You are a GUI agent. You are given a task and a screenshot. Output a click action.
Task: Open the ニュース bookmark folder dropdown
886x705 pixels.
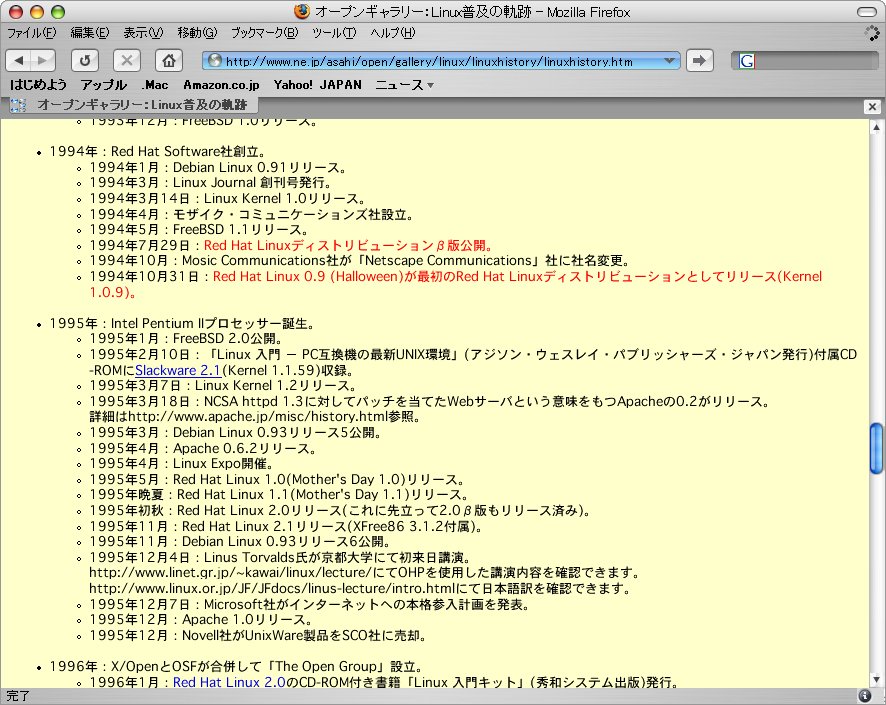pyautogui.click(x=405, y=85)
